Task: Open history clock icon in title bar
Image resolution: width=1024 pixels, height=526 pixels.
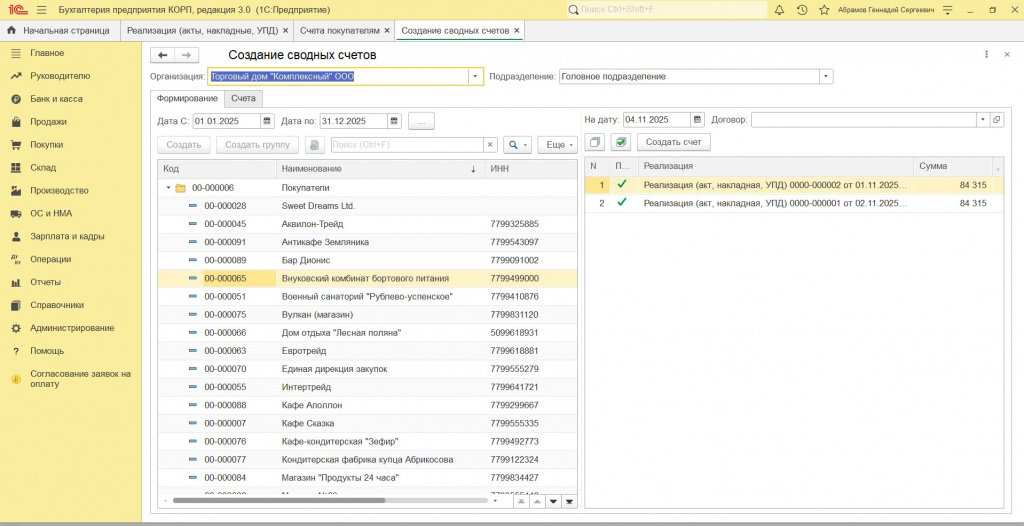Action: click(801, 9)
